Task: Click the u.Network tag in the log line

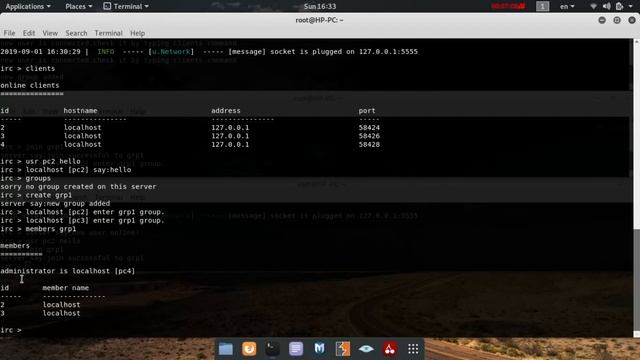Action: point(171,52)
